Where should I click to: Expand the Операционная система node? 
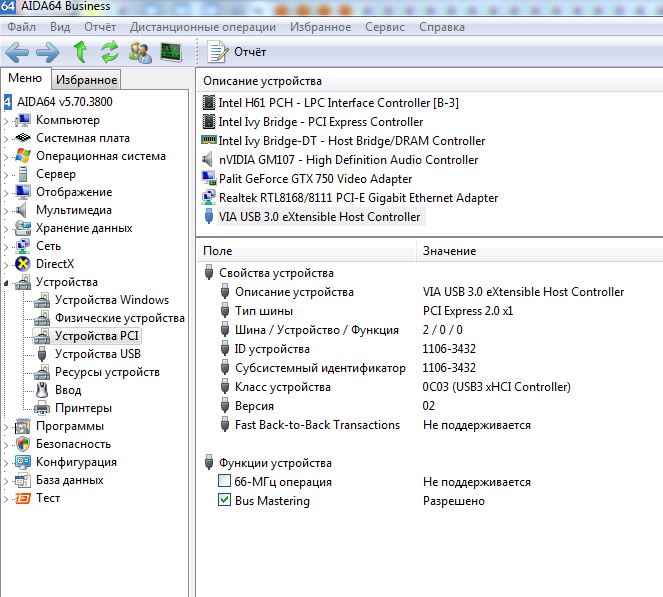click(x=6, y=157)
